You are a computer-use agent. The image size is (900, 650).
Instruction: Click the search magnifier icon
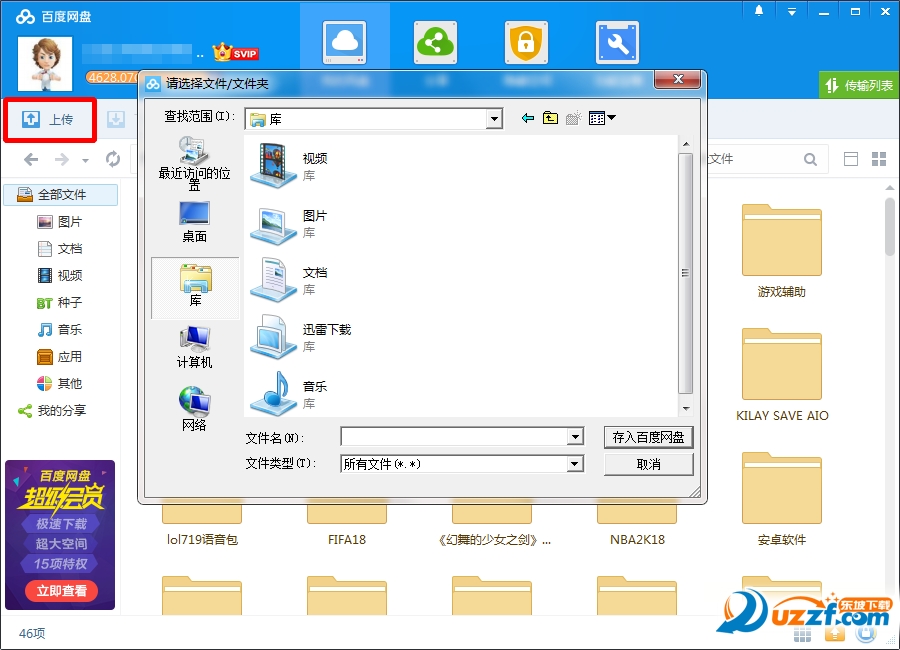tap(810, 159)
